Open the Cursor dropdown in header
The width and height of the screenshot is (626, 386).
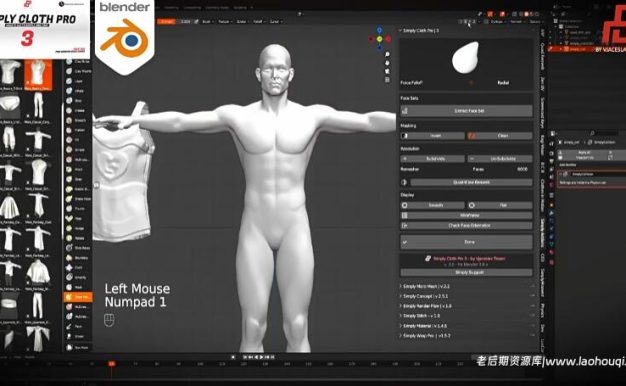(x=275, y=22)
